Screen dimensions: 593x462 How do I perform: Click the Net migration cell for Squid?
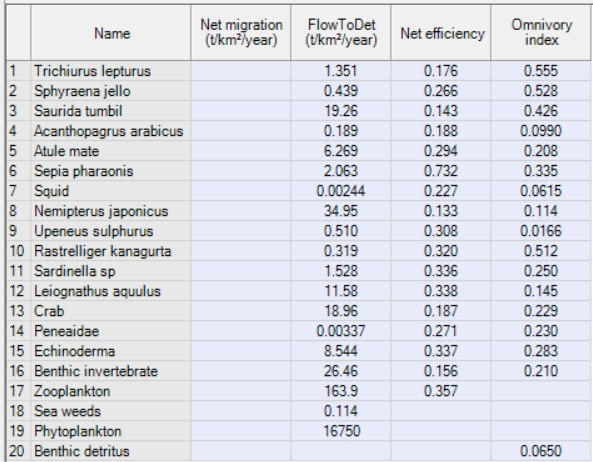tap(241, 191)
